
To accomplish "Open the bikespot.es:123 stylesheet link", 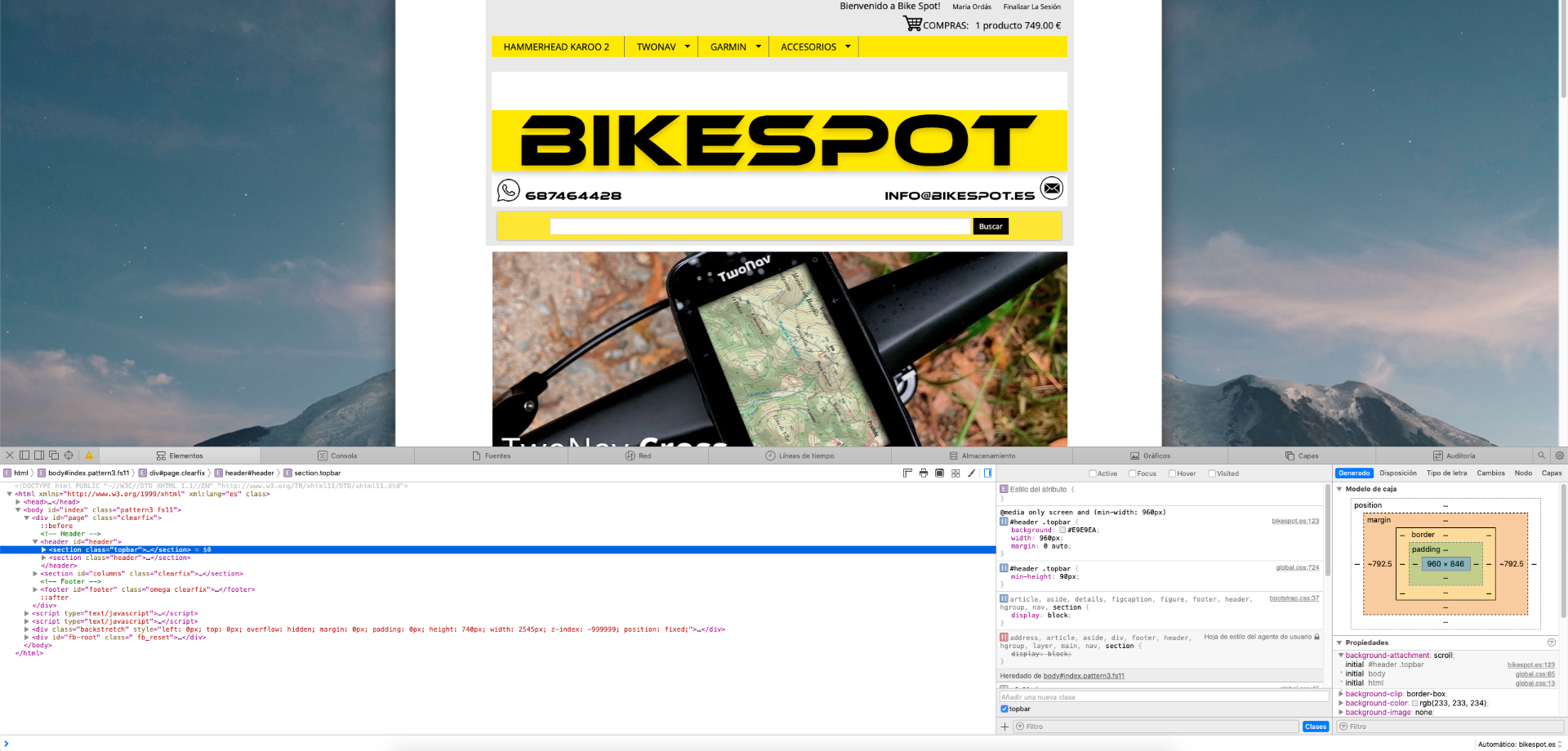I will tap(1295, 521).
